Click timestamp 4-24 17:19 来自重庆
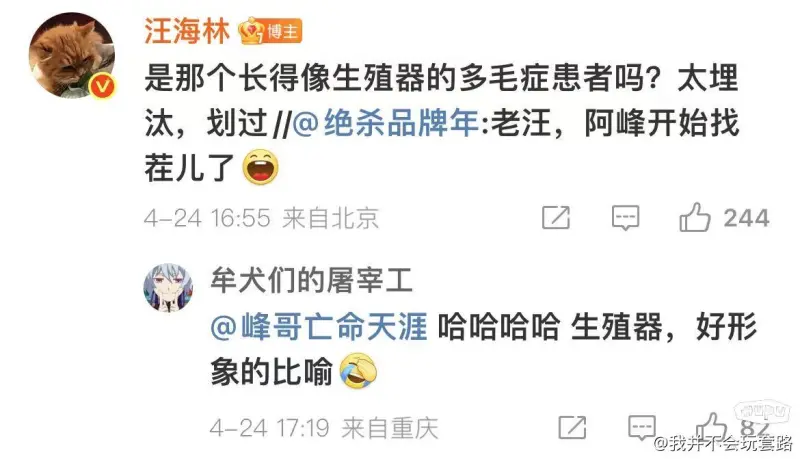 click(x=324, y=428)
